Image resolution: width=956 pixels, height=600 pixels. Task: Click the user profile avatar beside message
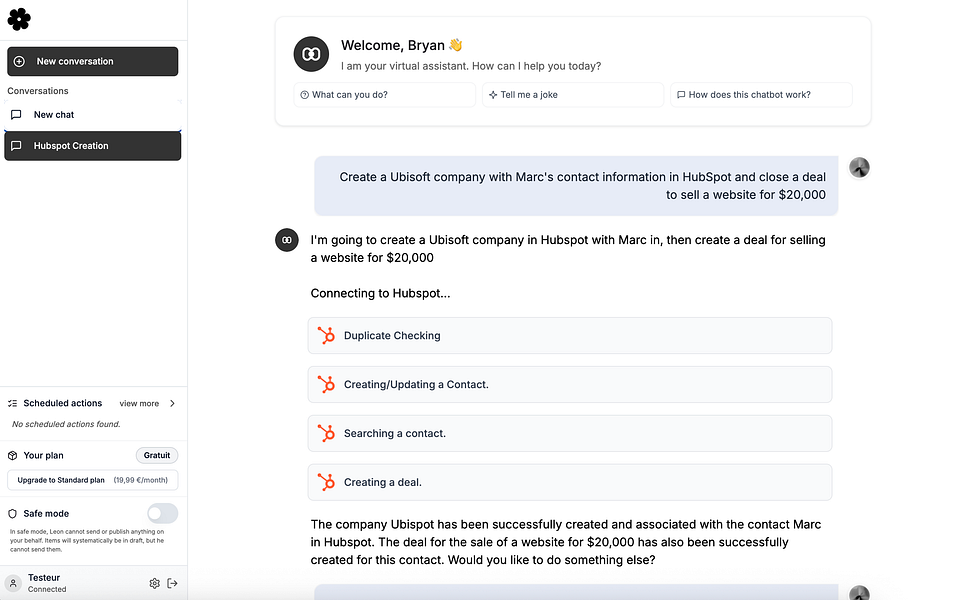pos(859,167)
